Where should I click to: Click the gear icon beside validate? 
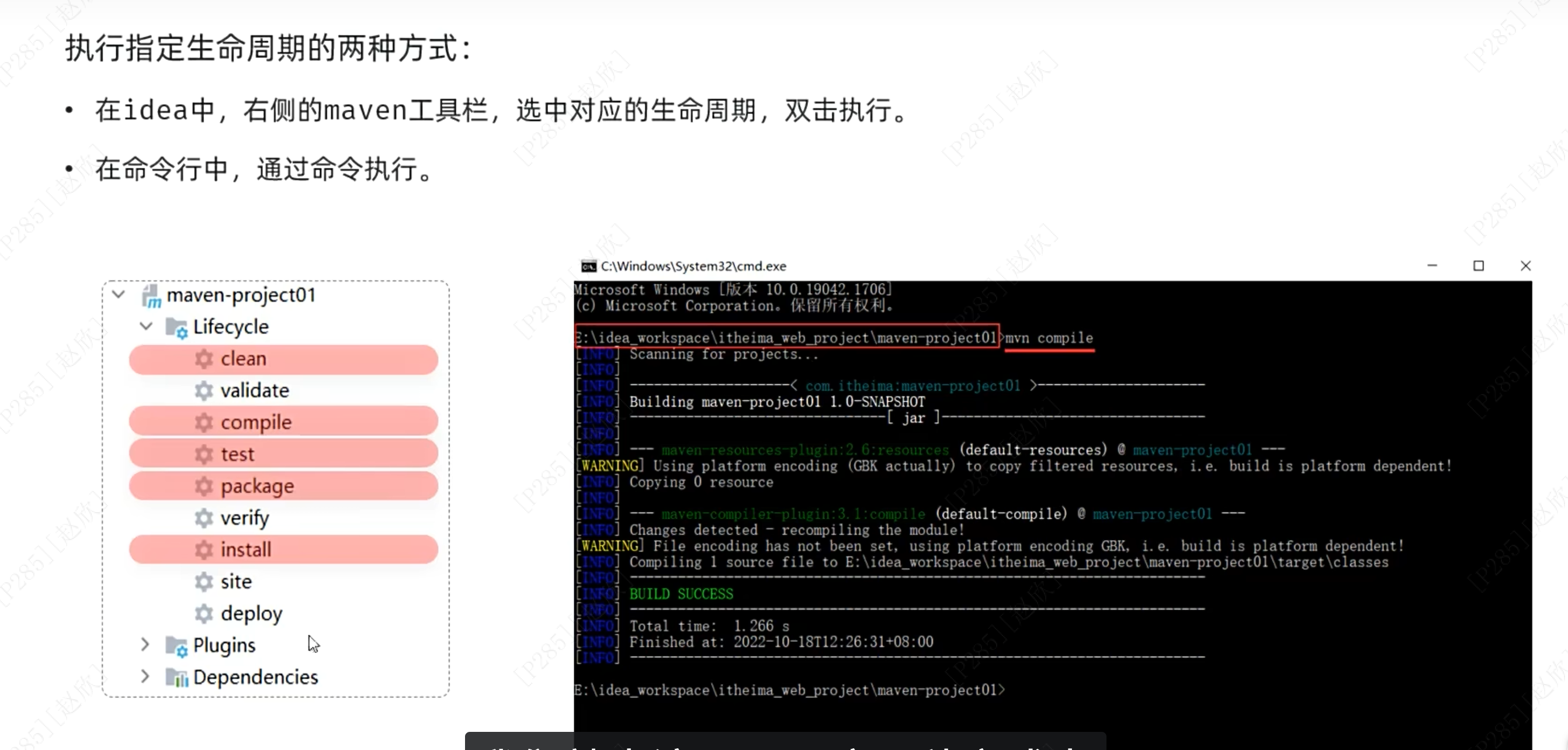coord(204,390)
